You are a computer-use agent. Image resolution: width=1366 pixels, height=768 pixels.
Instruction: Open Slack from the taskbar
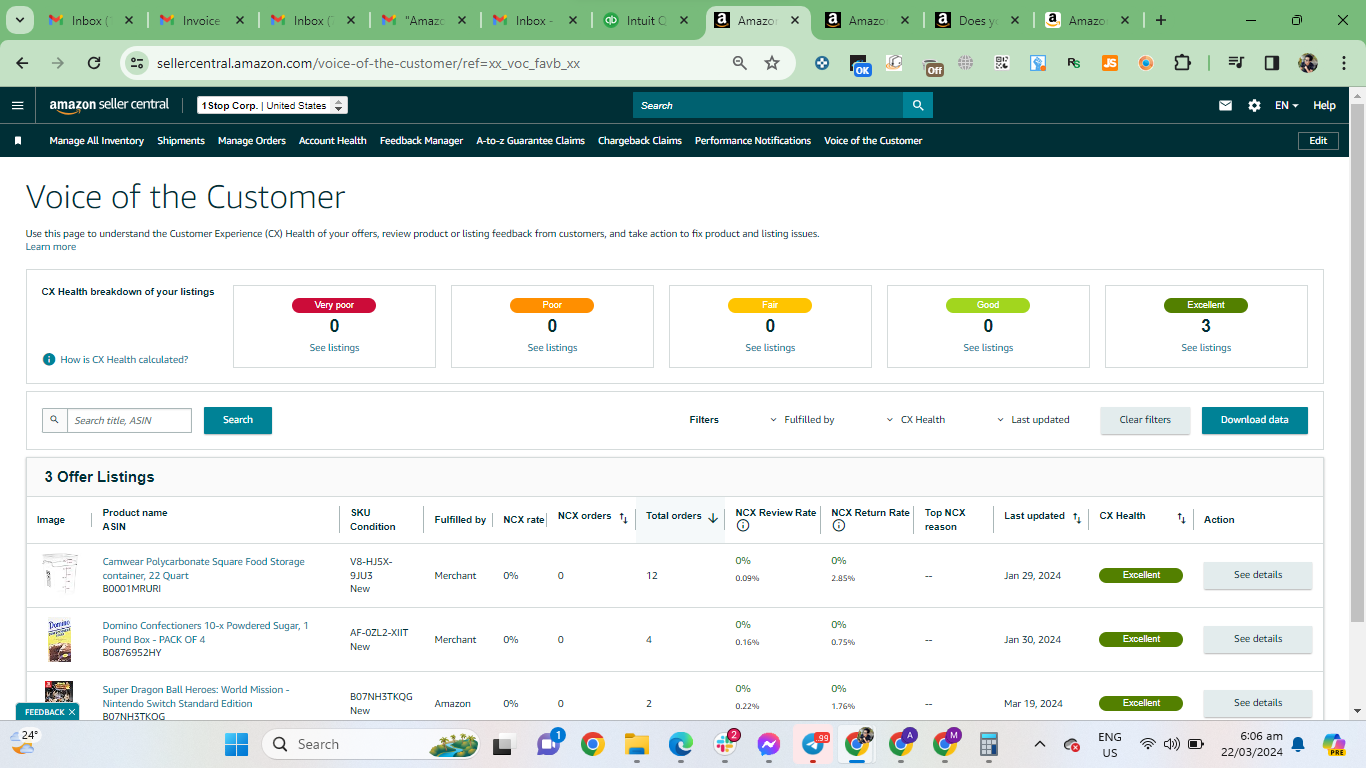click(x=724, y=744)
